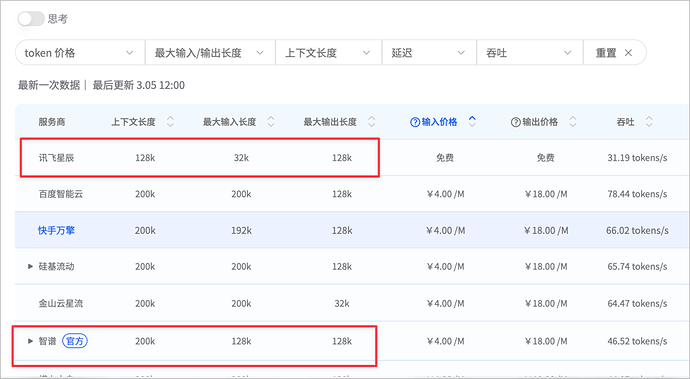Screen dimensions: 690x379
Task: Open the token 价格 dropdown
Action: 80,53
